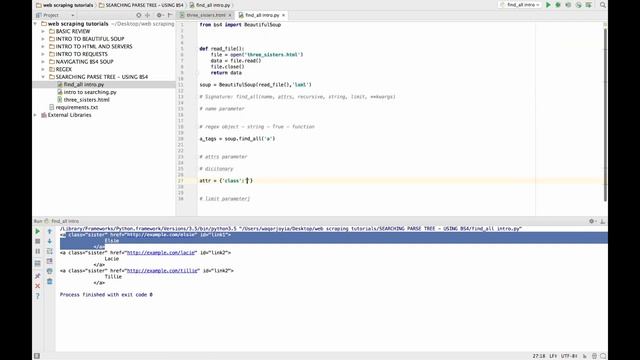
Task: Click the up arrow in Run console
Action: coord(50,231)
